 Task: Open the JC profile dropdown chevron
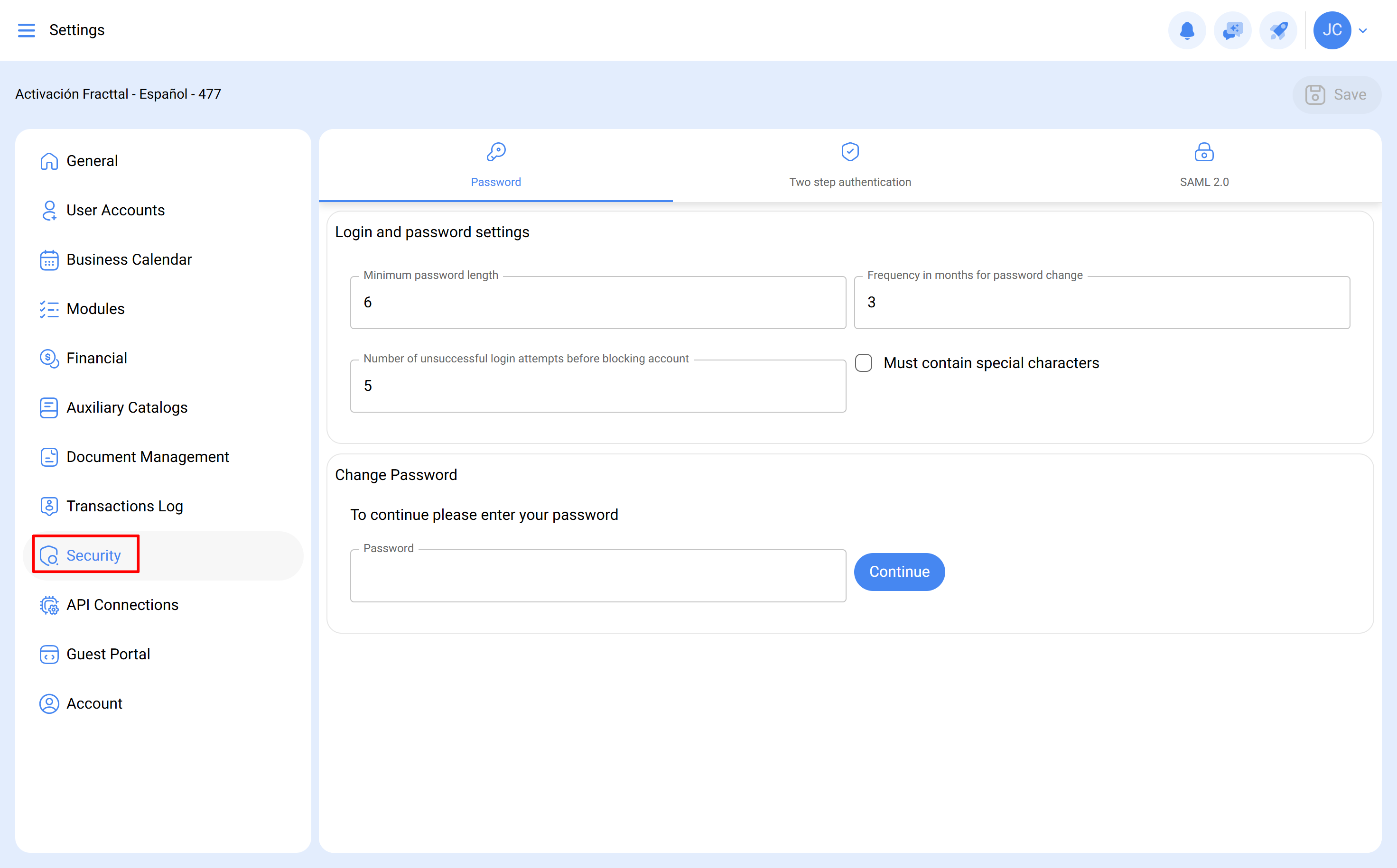click(x=1364, y=30)
